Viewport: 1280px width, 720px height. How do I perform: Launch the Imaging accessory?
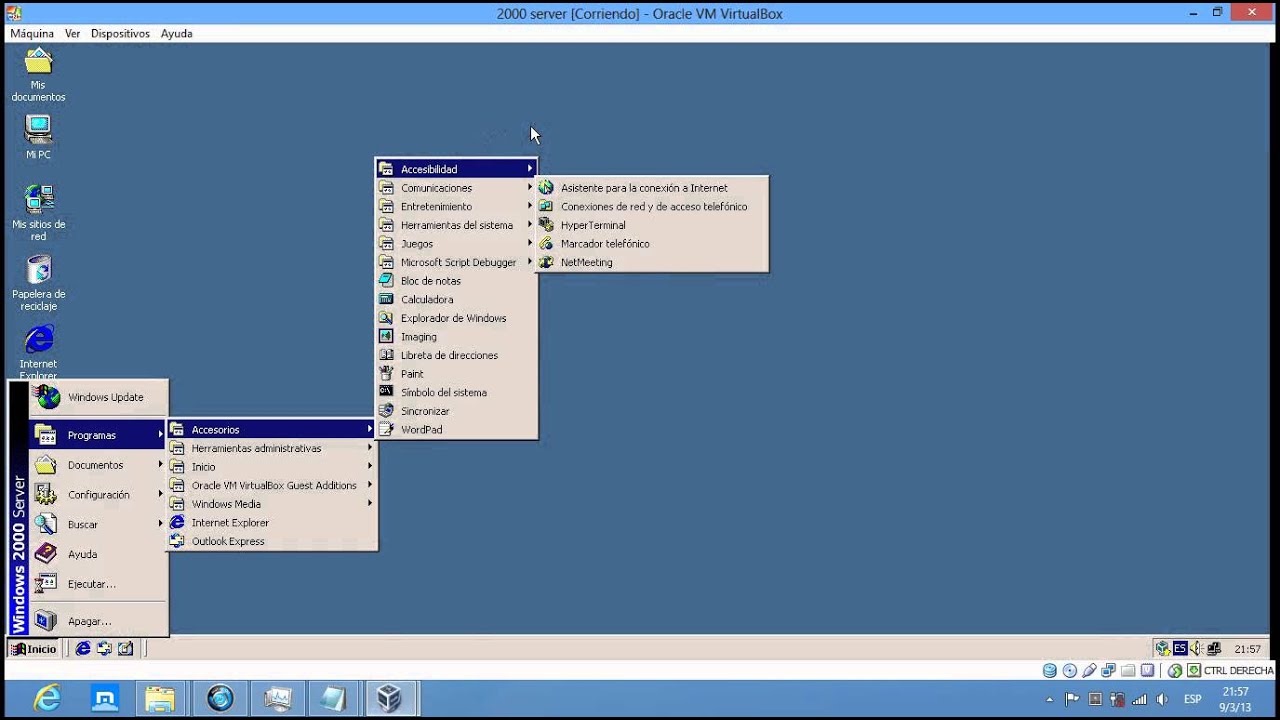point(456,337)
